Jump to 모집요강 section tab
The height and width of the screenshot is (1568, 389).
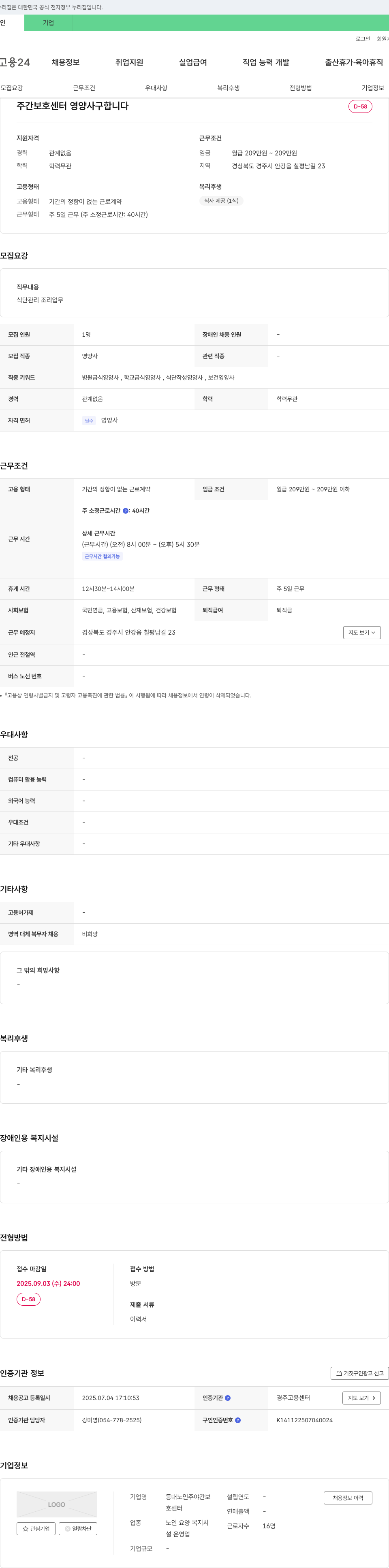coord(12,88)
